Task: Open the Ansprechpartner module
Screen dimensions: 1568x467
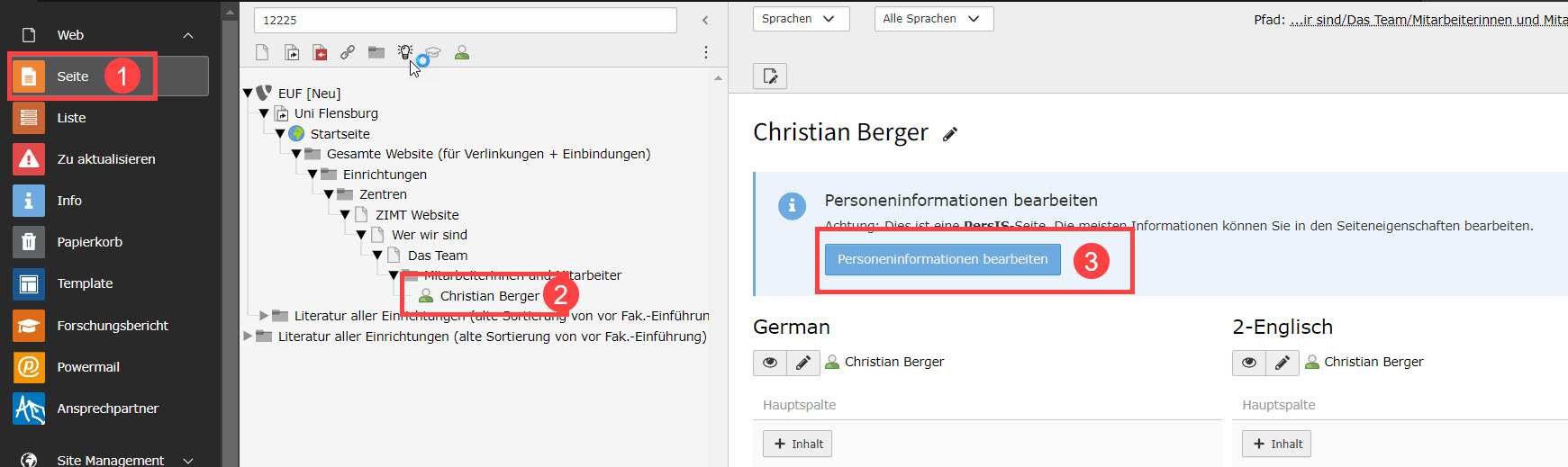Action: 107,409
